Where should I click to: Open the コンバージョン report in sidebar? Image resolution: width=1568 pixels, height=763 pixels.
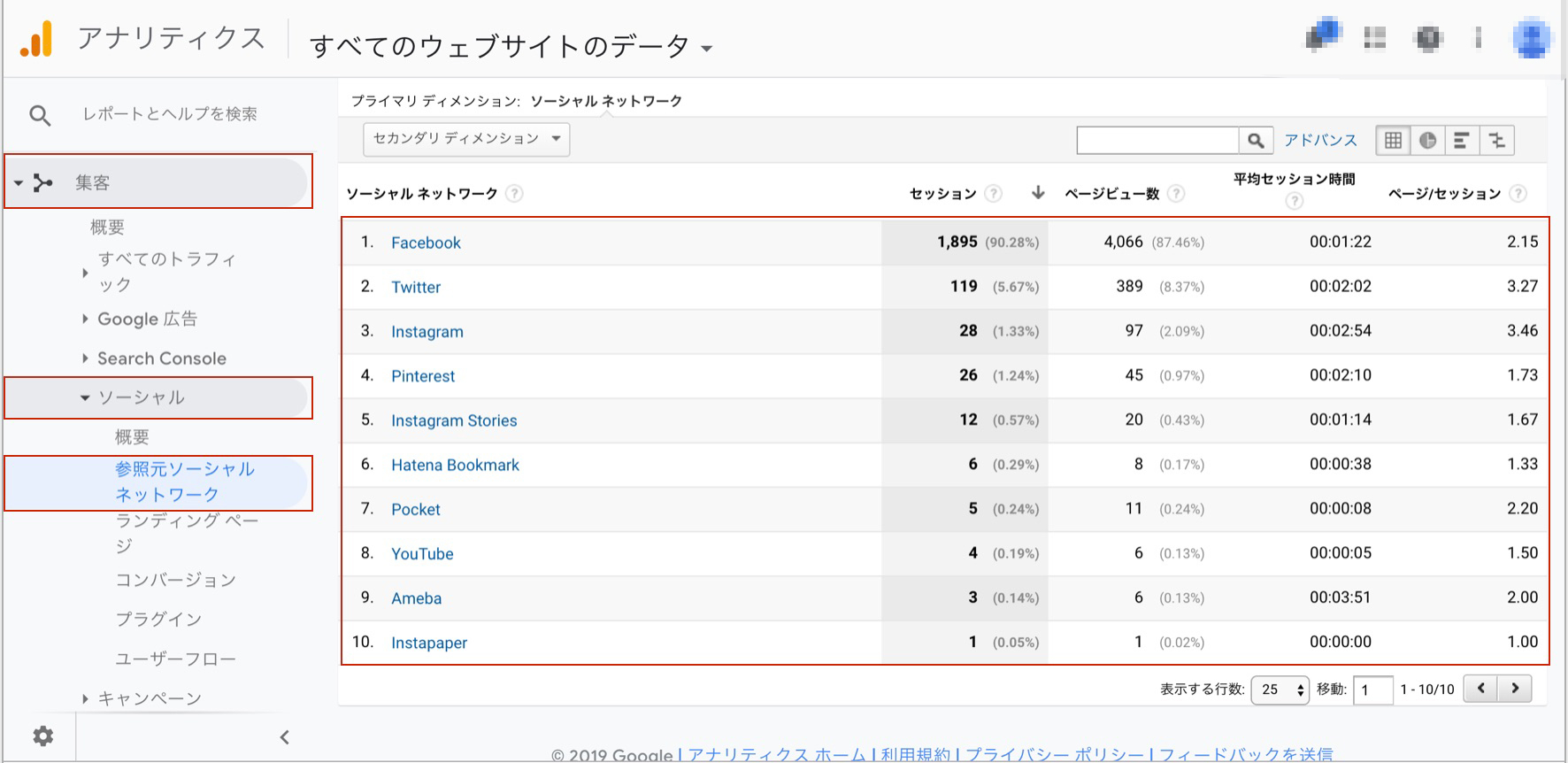(x=175, y=580)
